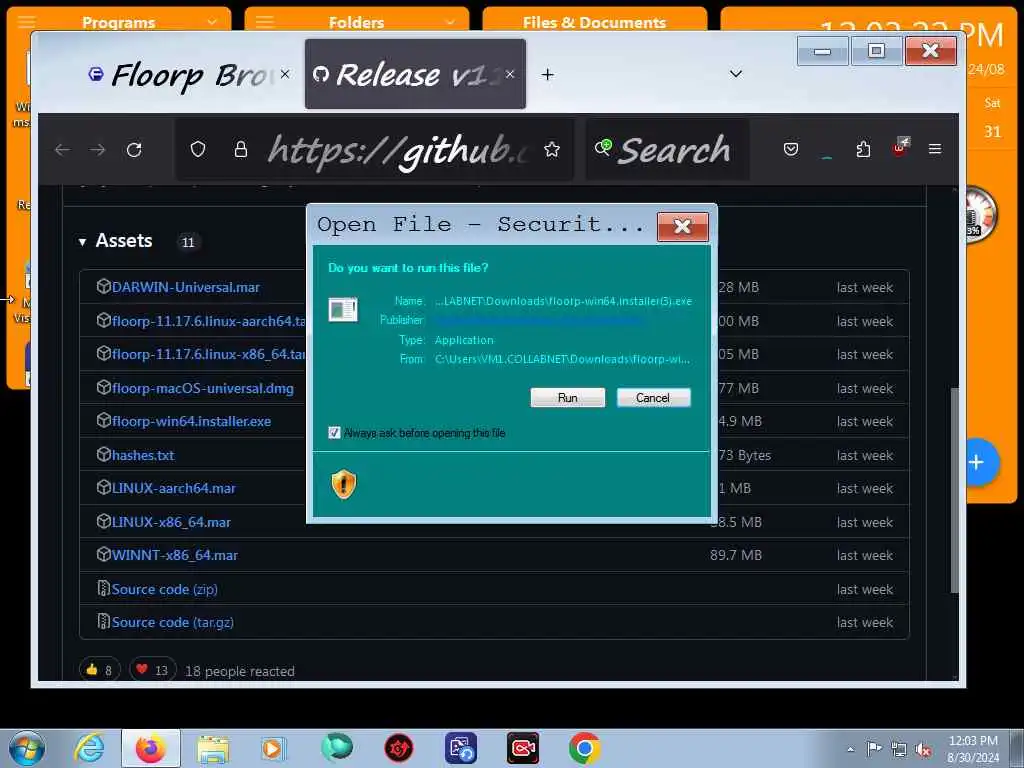This screenshot has width=1024, height=768.
Task: Open Google Chrome from taskbar
Action: 584,748
